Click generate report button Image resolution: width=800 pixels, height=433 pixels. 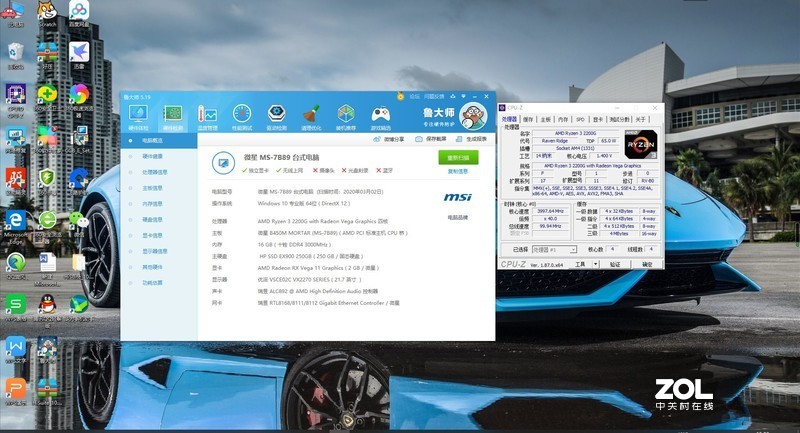click(471, 139)
